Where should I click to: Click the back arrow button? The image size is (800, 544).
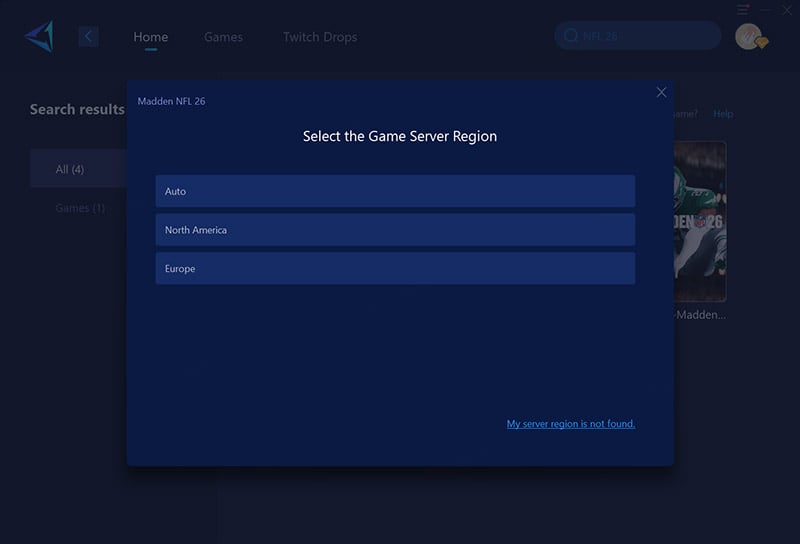point(88,36)
